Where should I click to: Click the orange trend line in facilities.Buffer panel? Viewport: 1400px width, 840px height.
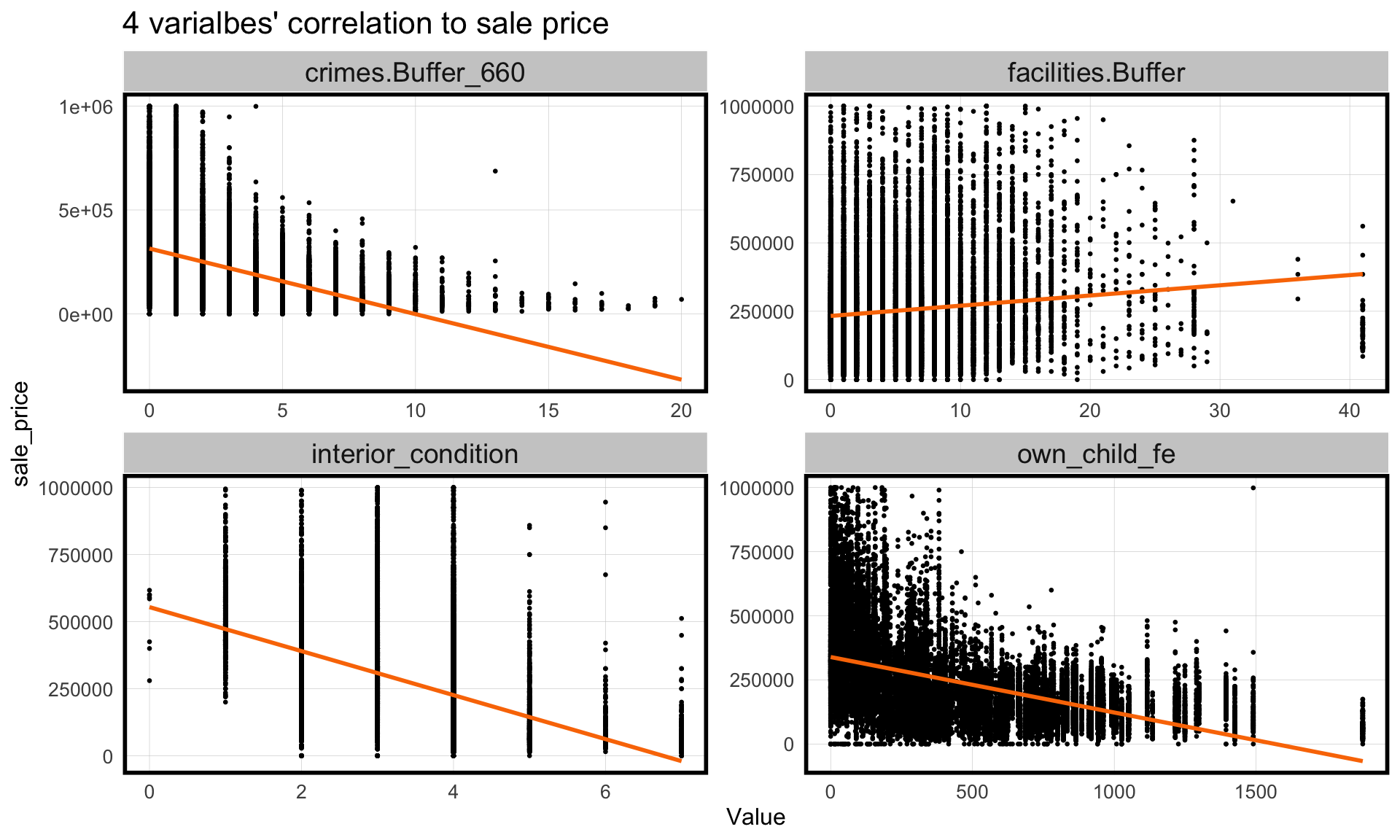click(x=1094, y=295)
